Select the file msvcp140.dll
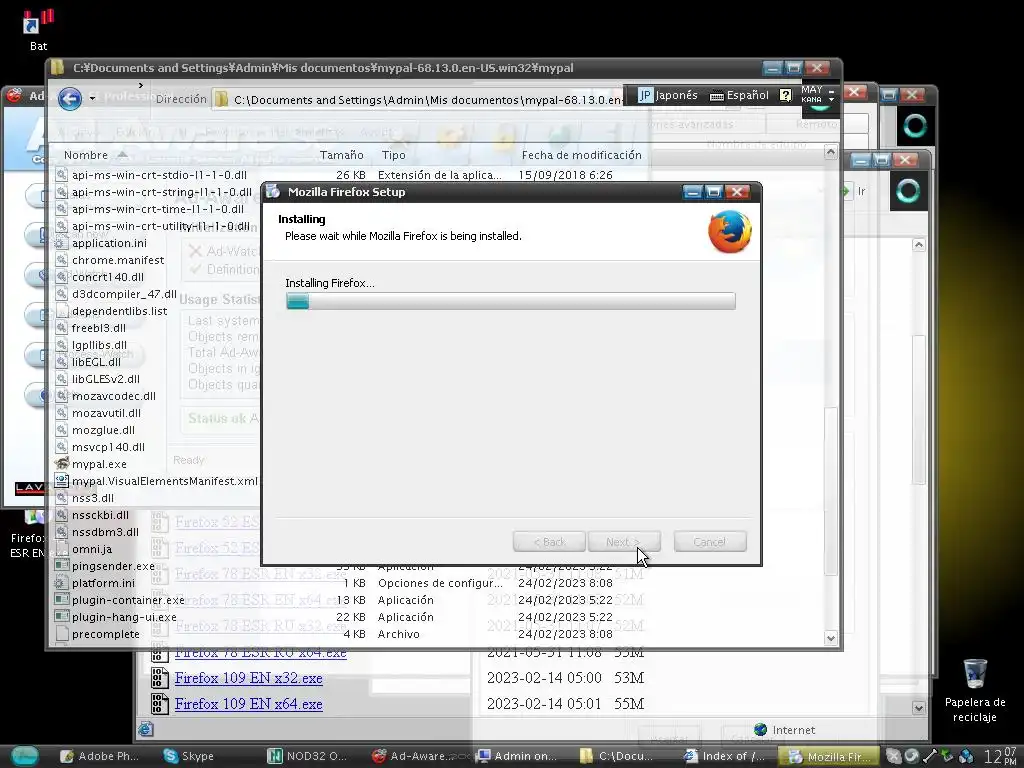1024x768 pixels. pos(108,447)
